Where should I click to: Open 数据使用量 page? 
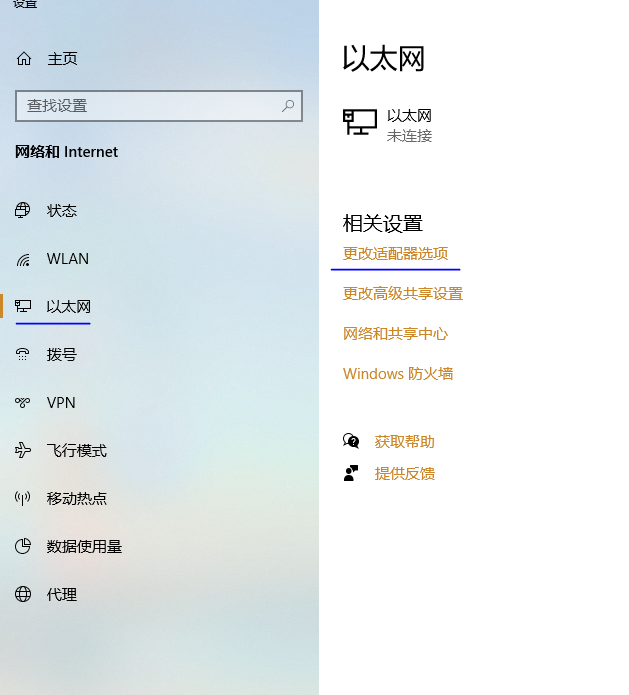[x=84, y=547]
